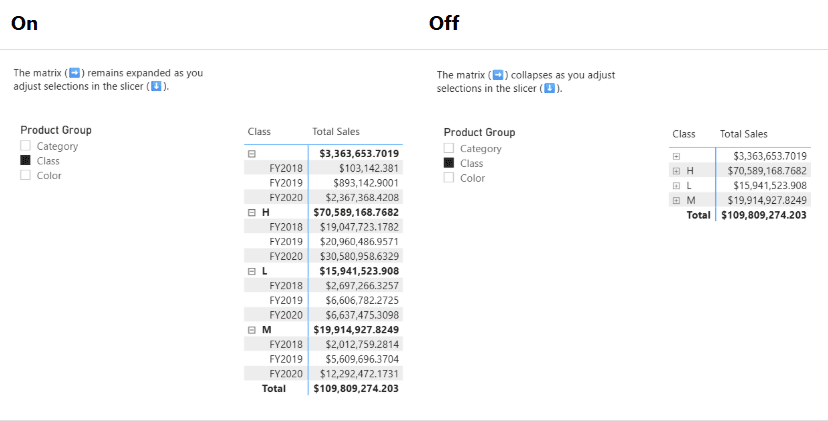The image size is (828, 421).
Task: Check Color in the left Product Group slicer
Action: click(26, 175)
